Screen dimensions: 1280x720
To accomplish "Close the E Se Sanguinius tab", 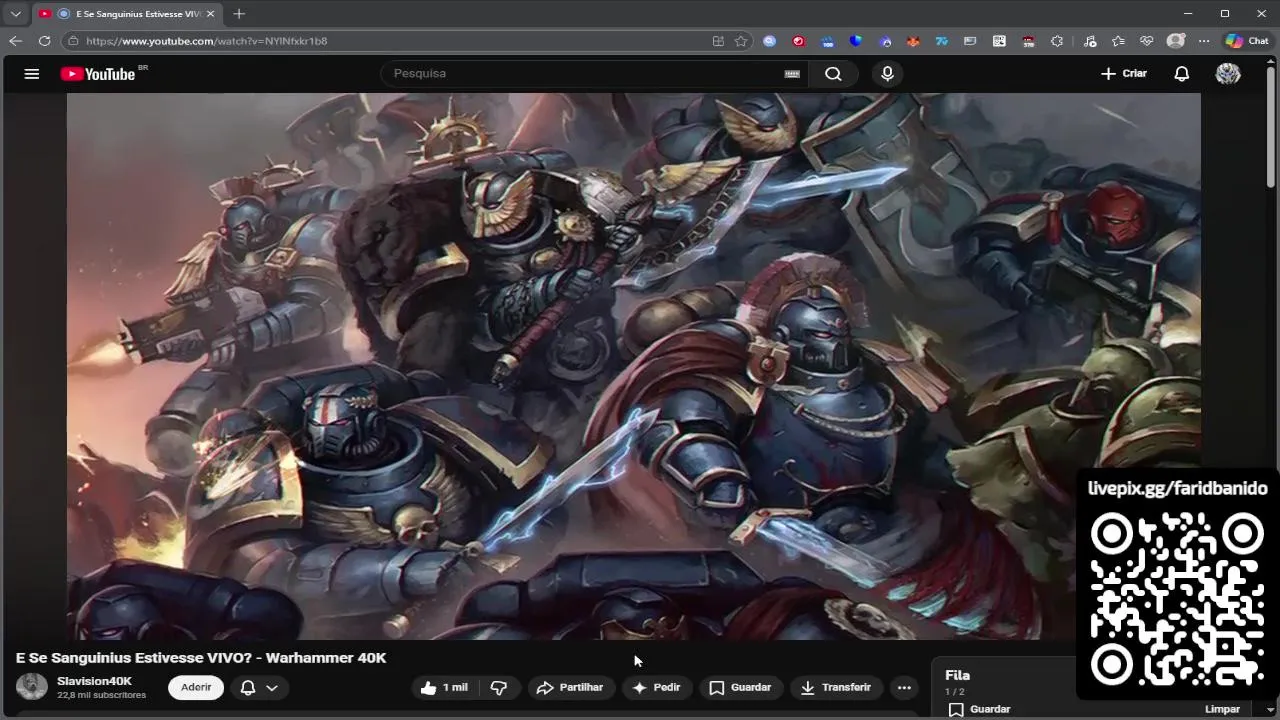I will click(210, 14).
